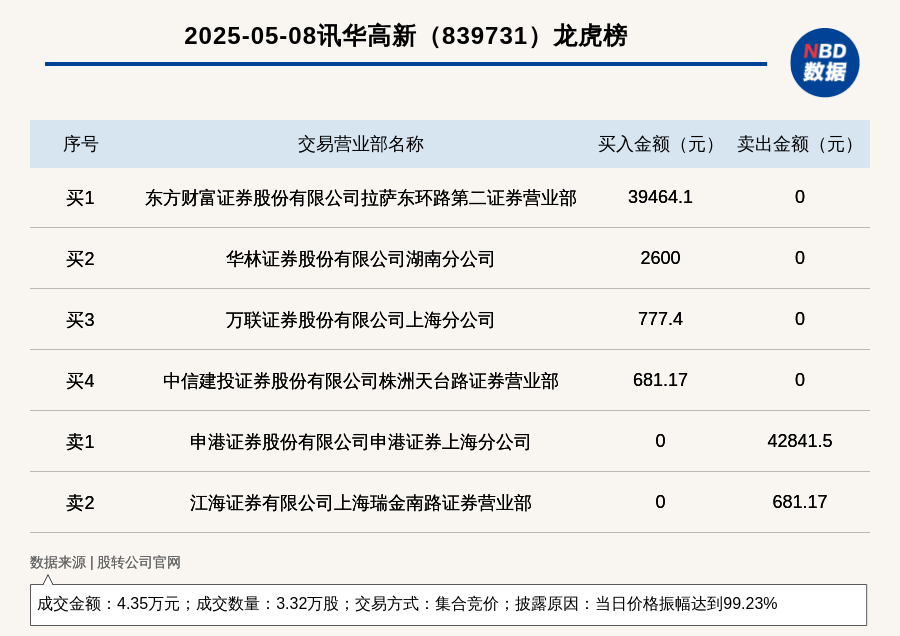Click the buy amount 681.17 in 买4 row
Image resolution: width=900 pixels, height=636 pixels.
tap(660, 379)
